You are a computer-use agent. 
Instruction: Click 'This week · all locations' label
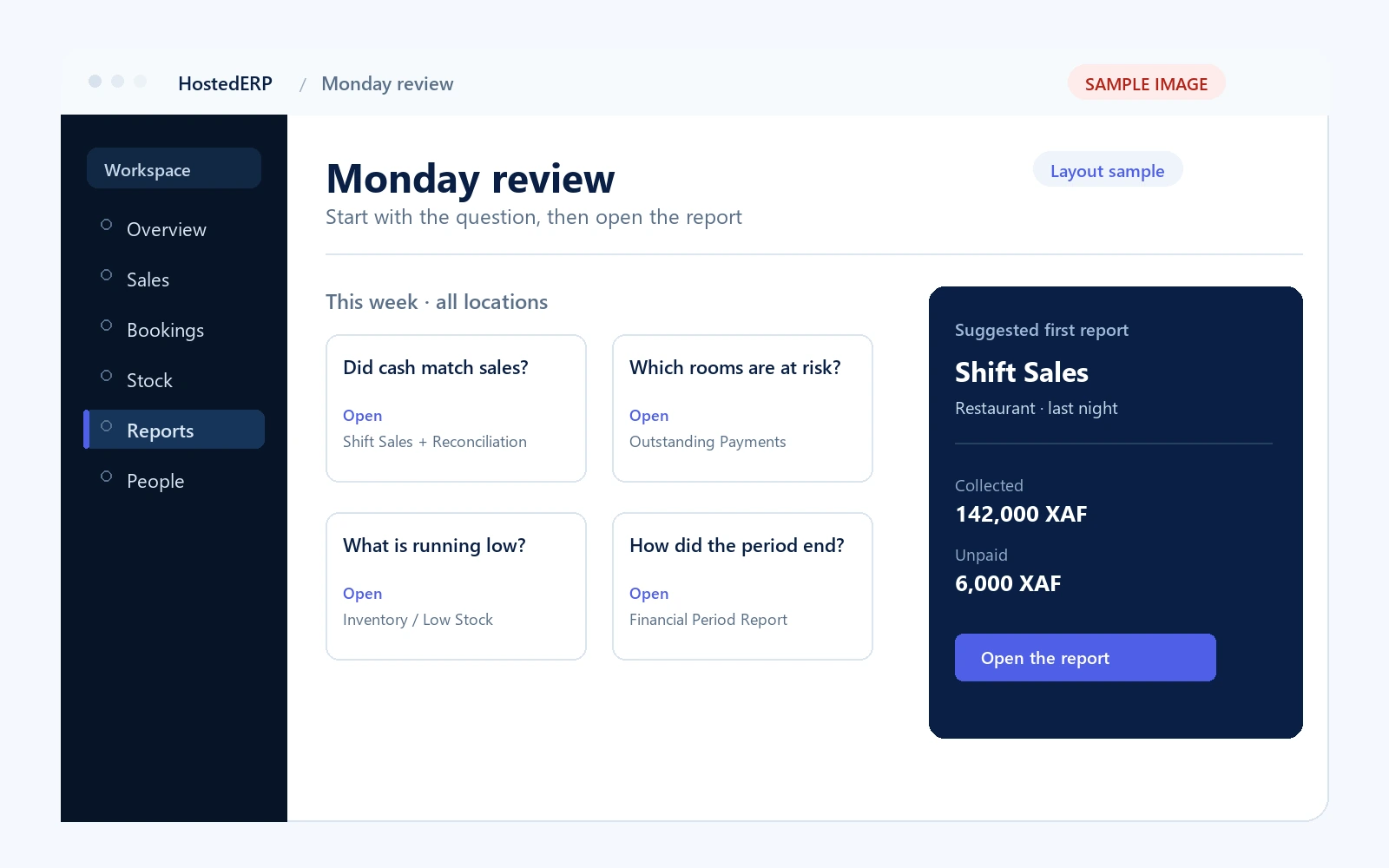point(437,302)
